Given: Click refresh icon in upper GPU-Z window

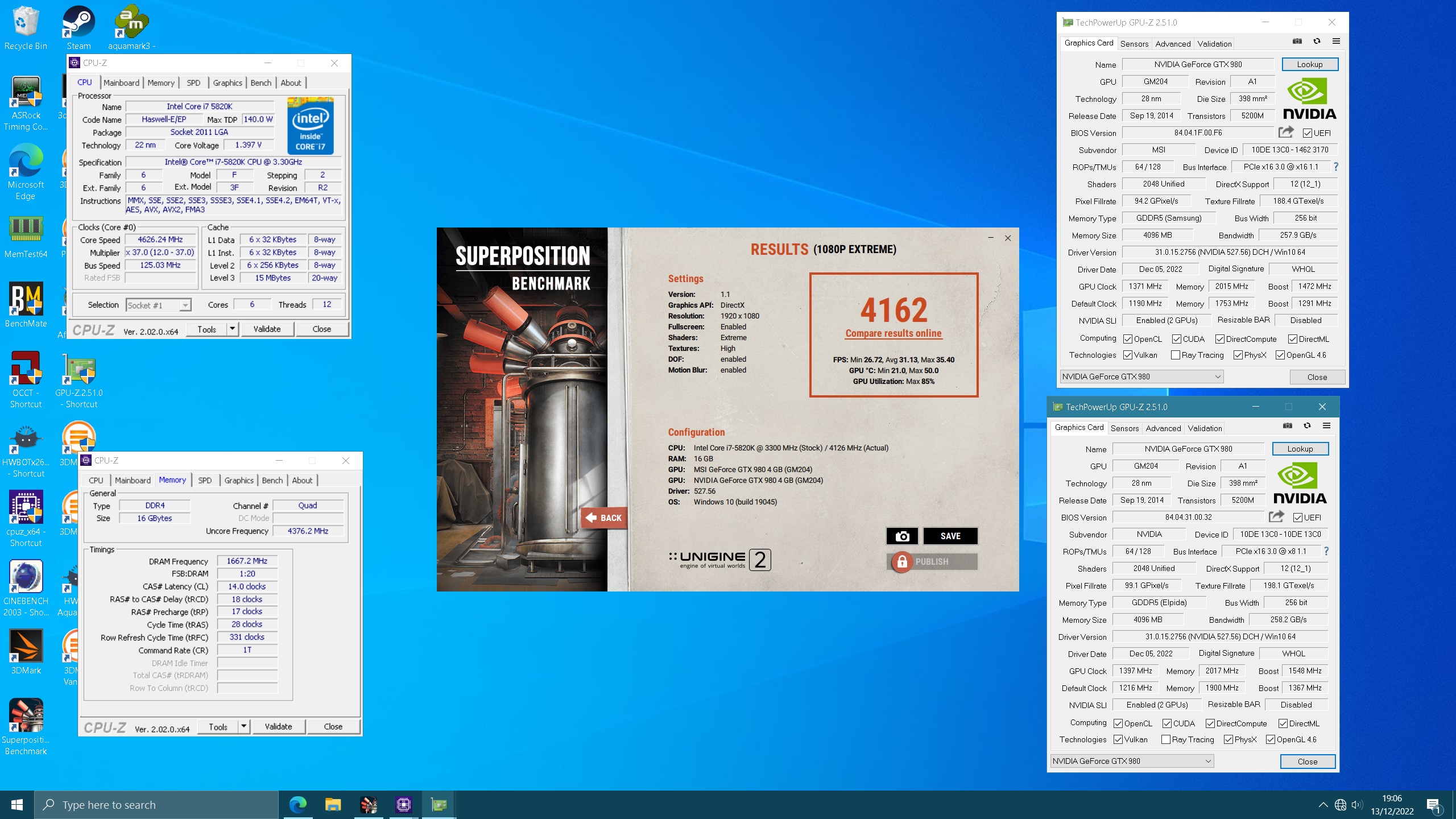Looking at the screenshot, I should 1317,41.
